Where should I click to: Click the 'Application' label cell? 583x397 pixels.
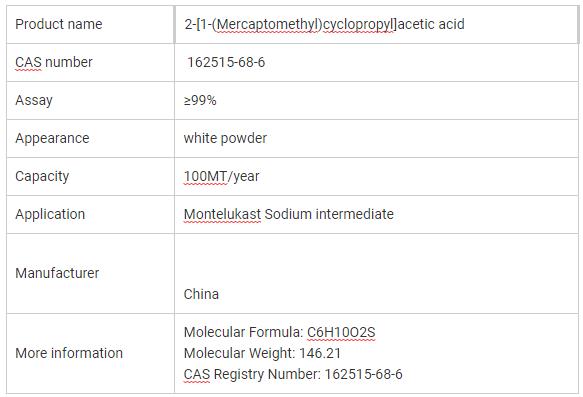click(90, 214)
